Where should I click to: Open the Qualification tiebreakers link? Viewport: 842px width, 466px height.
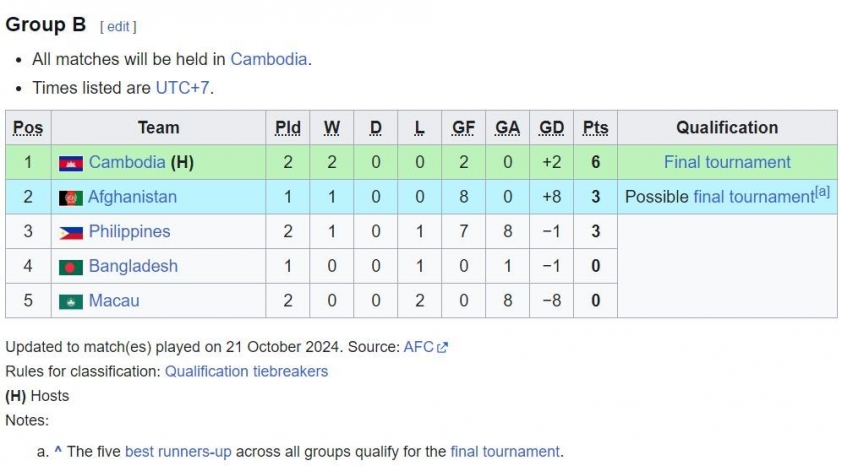point(246,371)
